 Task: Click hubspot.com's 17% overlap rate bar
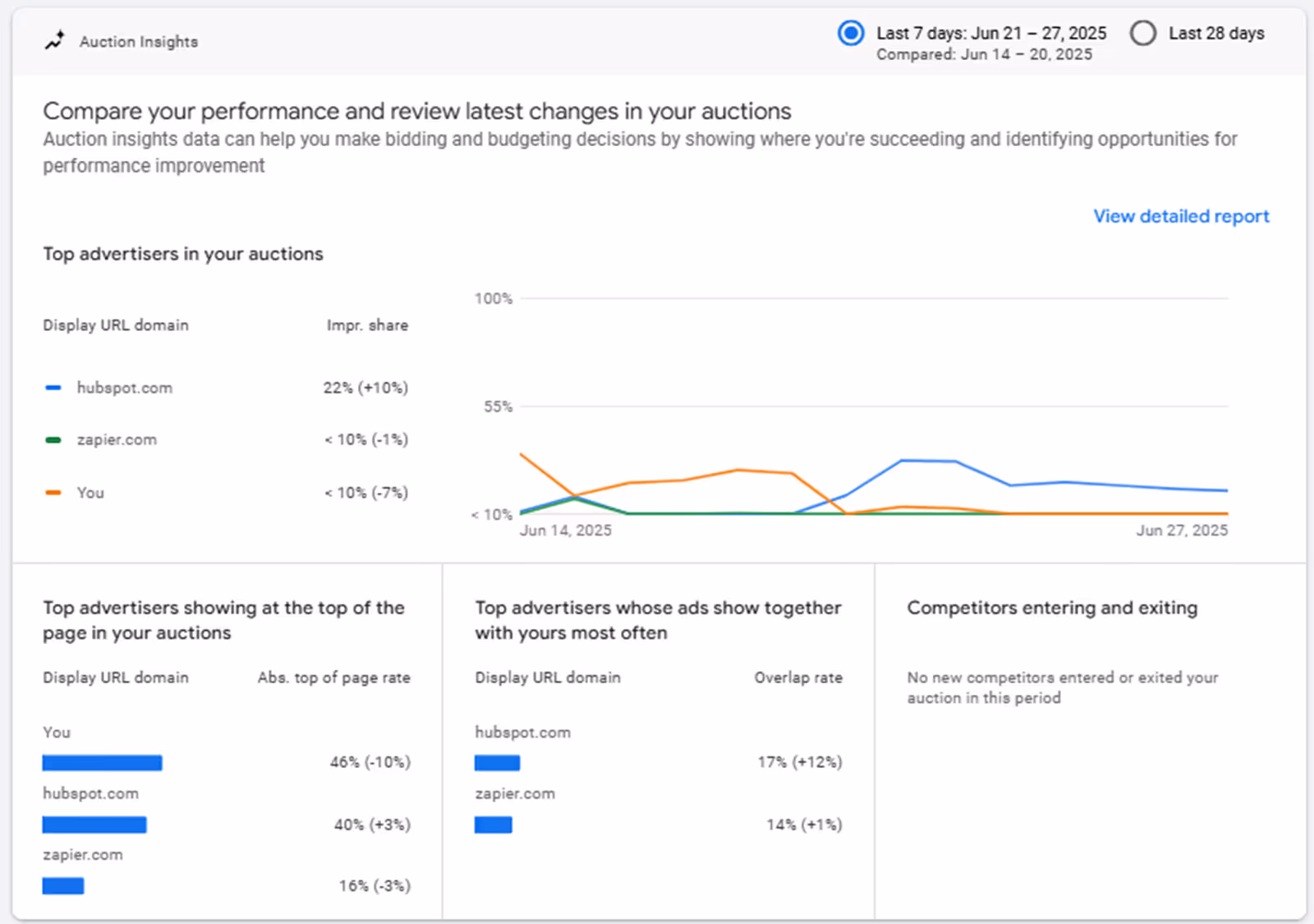tap(497, 762)
